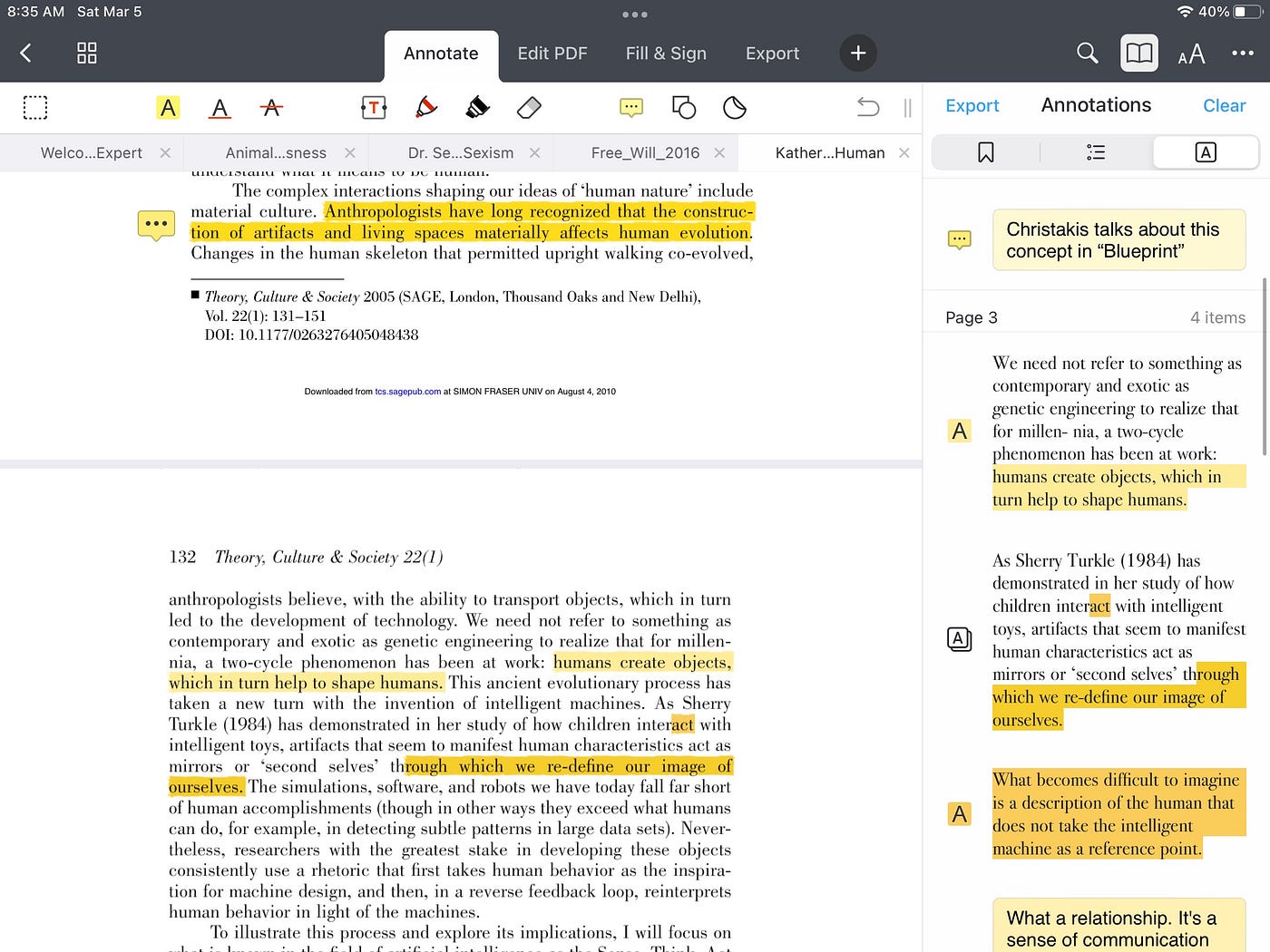Select the Strikethrough text tool
The width and height of the screenshot is (1270, 952).
tap(271, 108)
